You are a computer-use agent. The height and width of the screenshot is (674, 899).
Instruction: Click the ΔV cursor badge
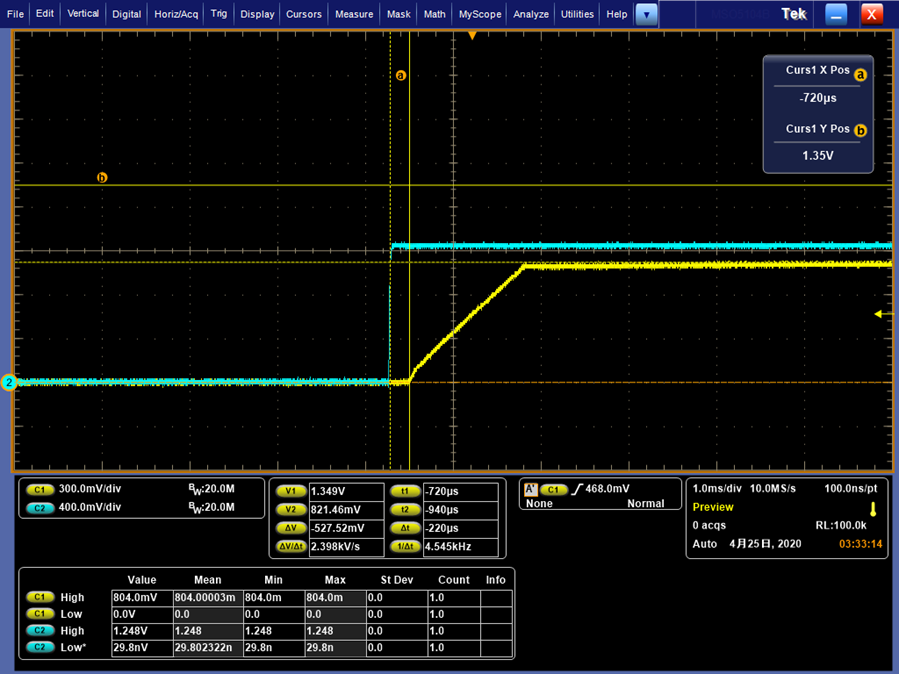291,528
